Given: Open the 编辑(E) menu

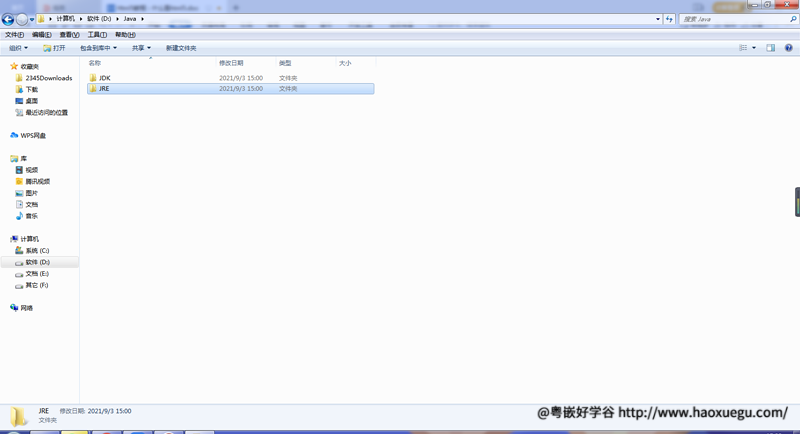Looking at the screenshot, I should pyautogui.click(x=41, y=35).
